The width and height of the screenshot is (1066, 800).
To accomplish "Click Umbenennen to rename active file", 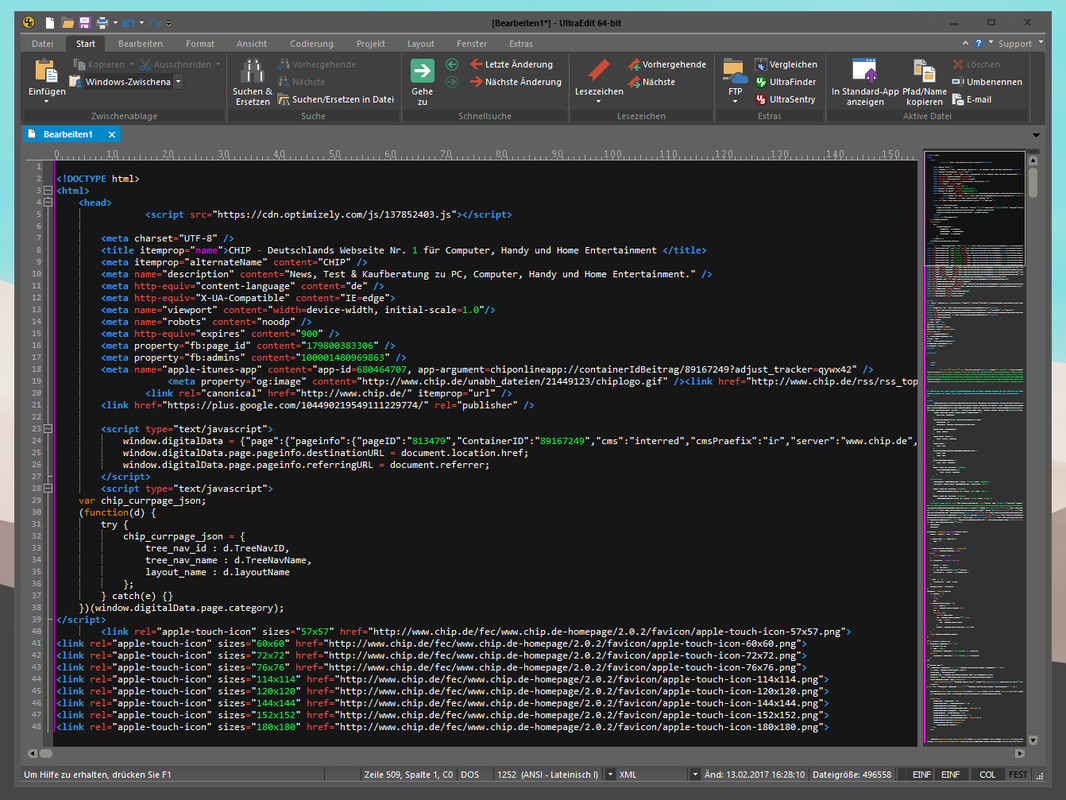I will click(x=987, y=82).
